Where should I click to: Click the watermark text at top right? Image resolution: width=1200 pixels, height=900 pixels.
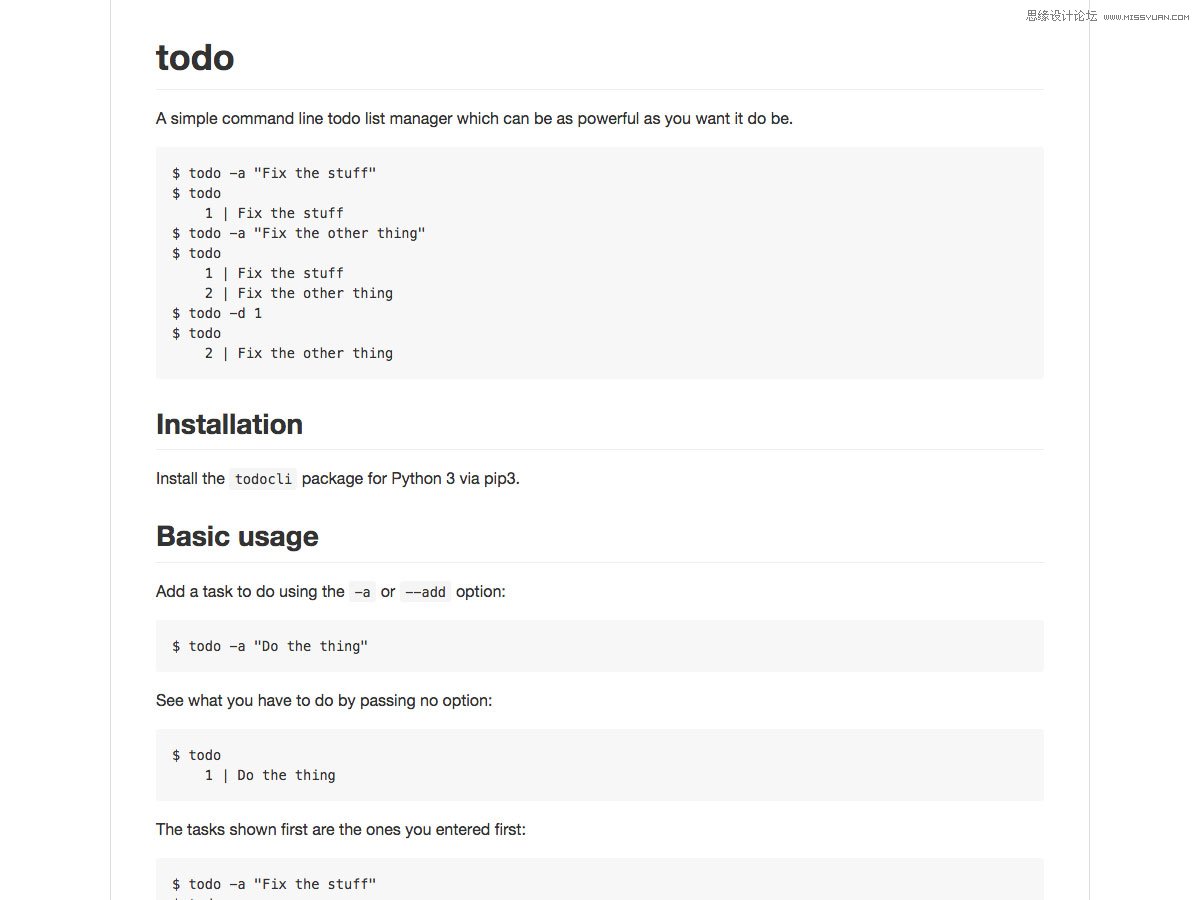pos(1110,16)
